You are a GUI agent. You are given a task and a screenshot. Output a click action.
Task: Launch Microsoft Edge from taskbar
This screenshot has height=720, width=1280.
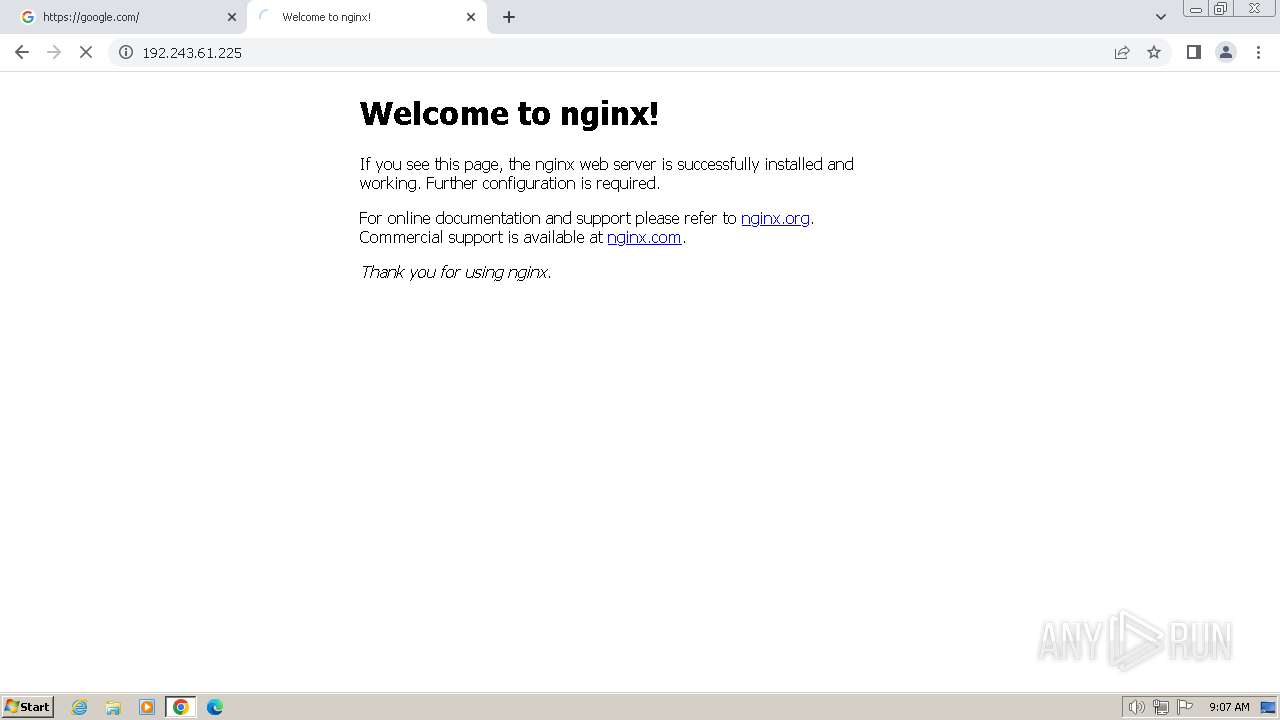[x=214, y=707]
